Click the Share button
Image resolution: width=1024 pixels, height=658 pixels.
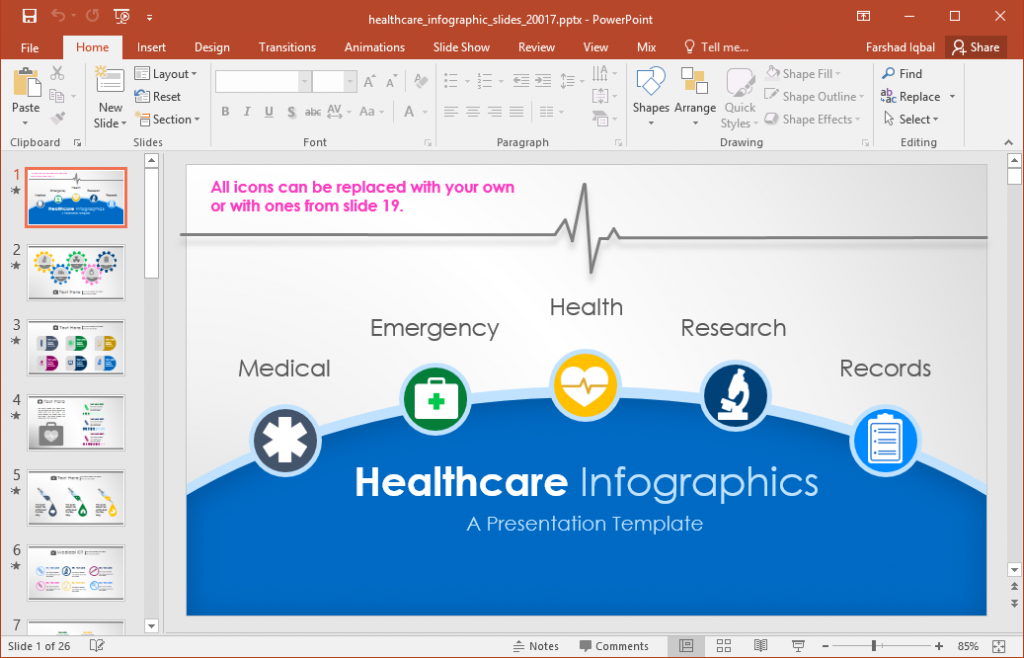pos(976,47)
